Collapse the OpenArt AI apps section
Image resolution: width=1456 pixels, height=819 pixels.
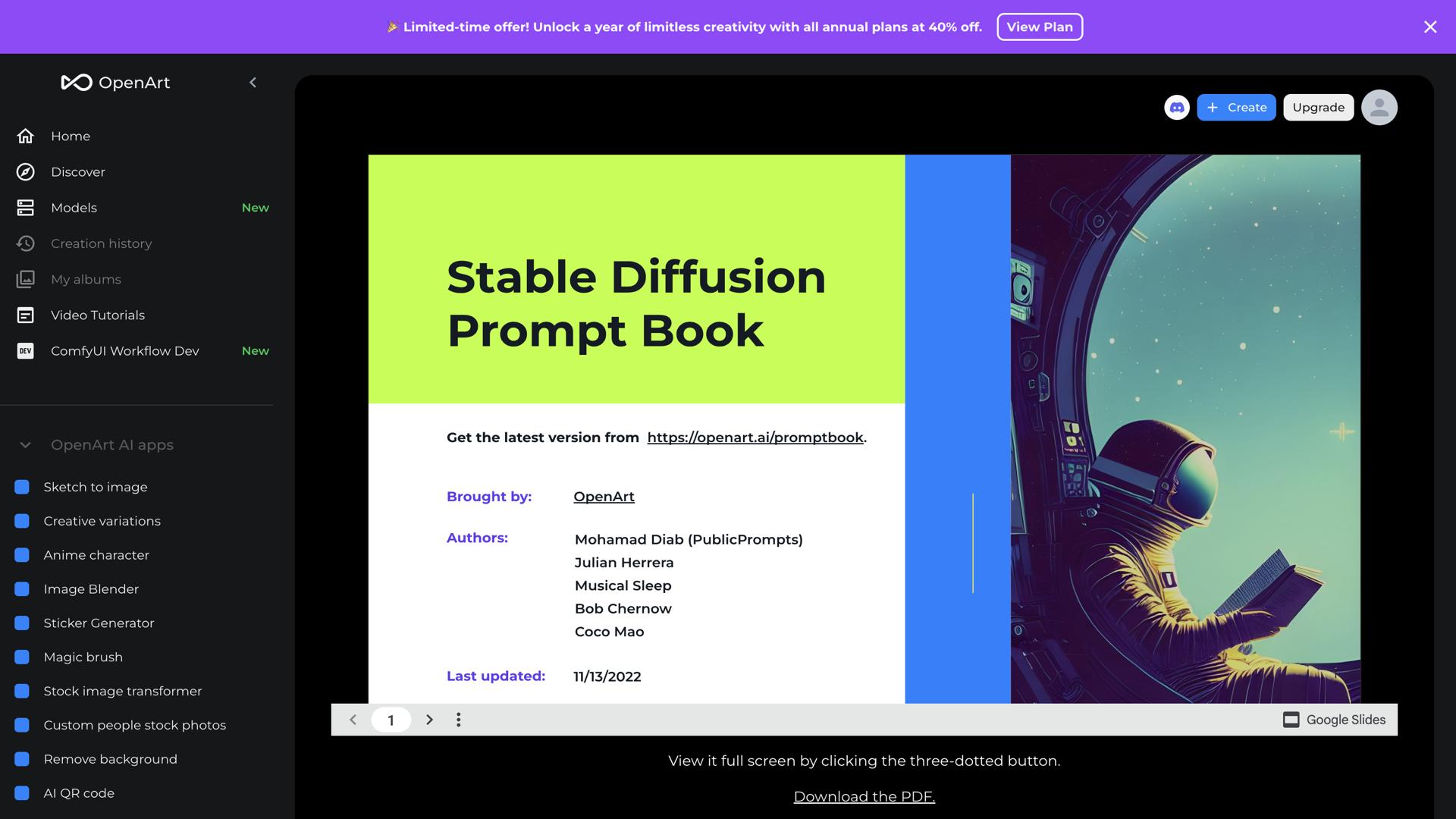tap(25, 445)
